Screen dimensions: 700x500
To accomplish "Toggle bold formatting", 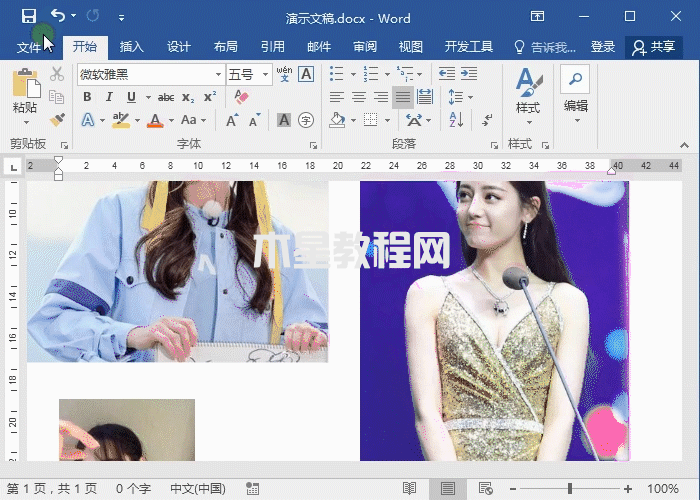I will (x=87, y=97).
